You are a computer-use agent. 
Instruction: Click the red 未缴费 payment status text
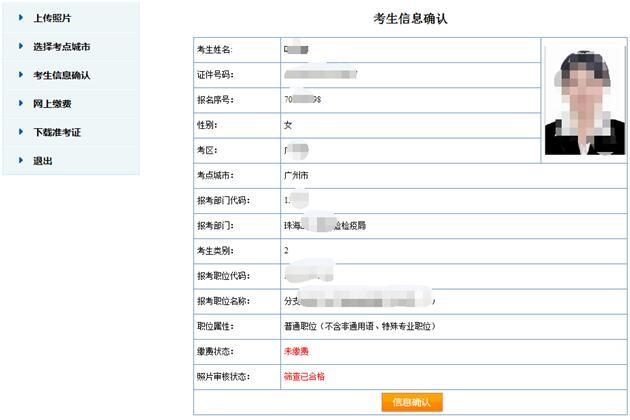(x=296, y=351)
